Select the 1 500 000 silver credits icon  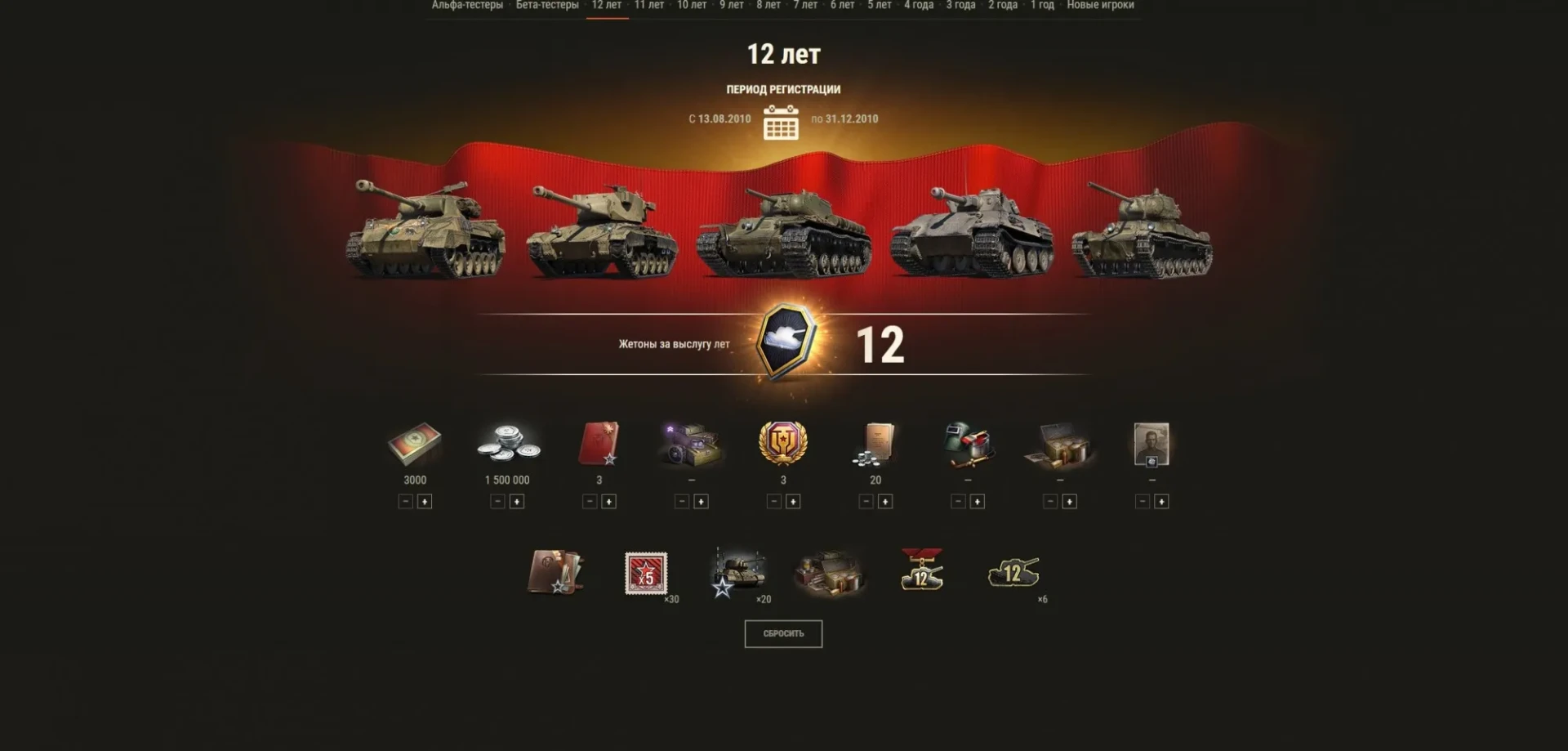click(507, 445)
